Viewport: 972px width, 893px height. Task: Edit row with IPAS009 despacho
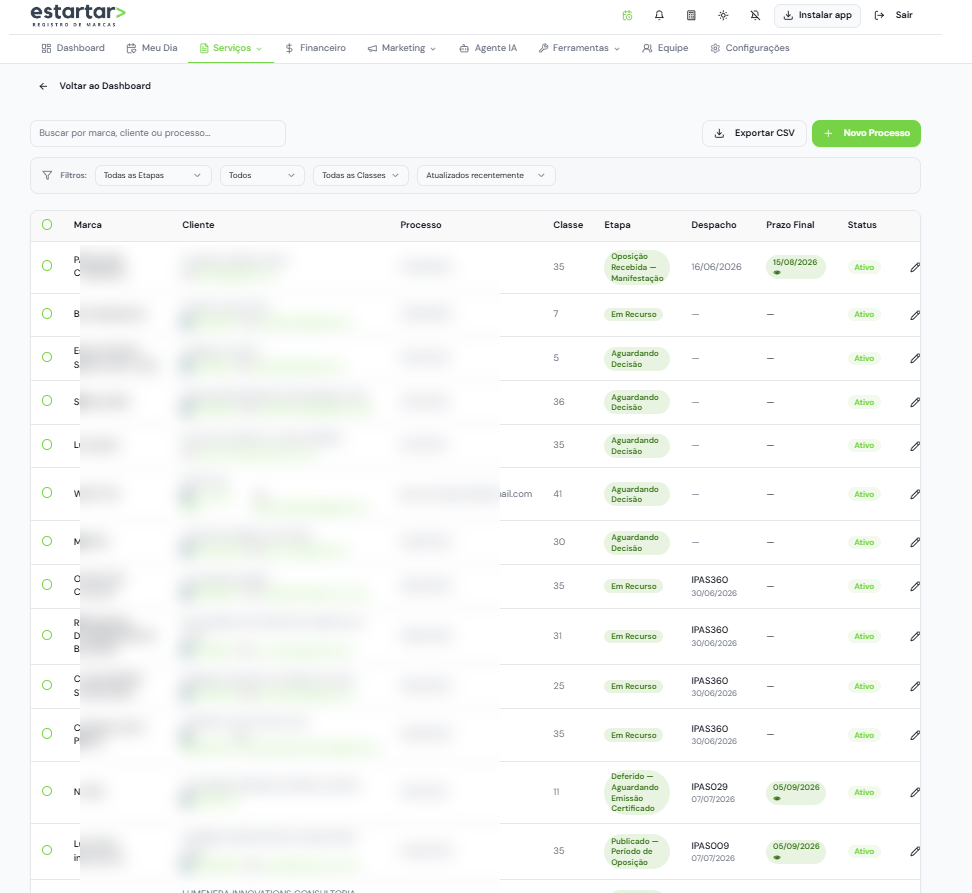coord(915,851)
